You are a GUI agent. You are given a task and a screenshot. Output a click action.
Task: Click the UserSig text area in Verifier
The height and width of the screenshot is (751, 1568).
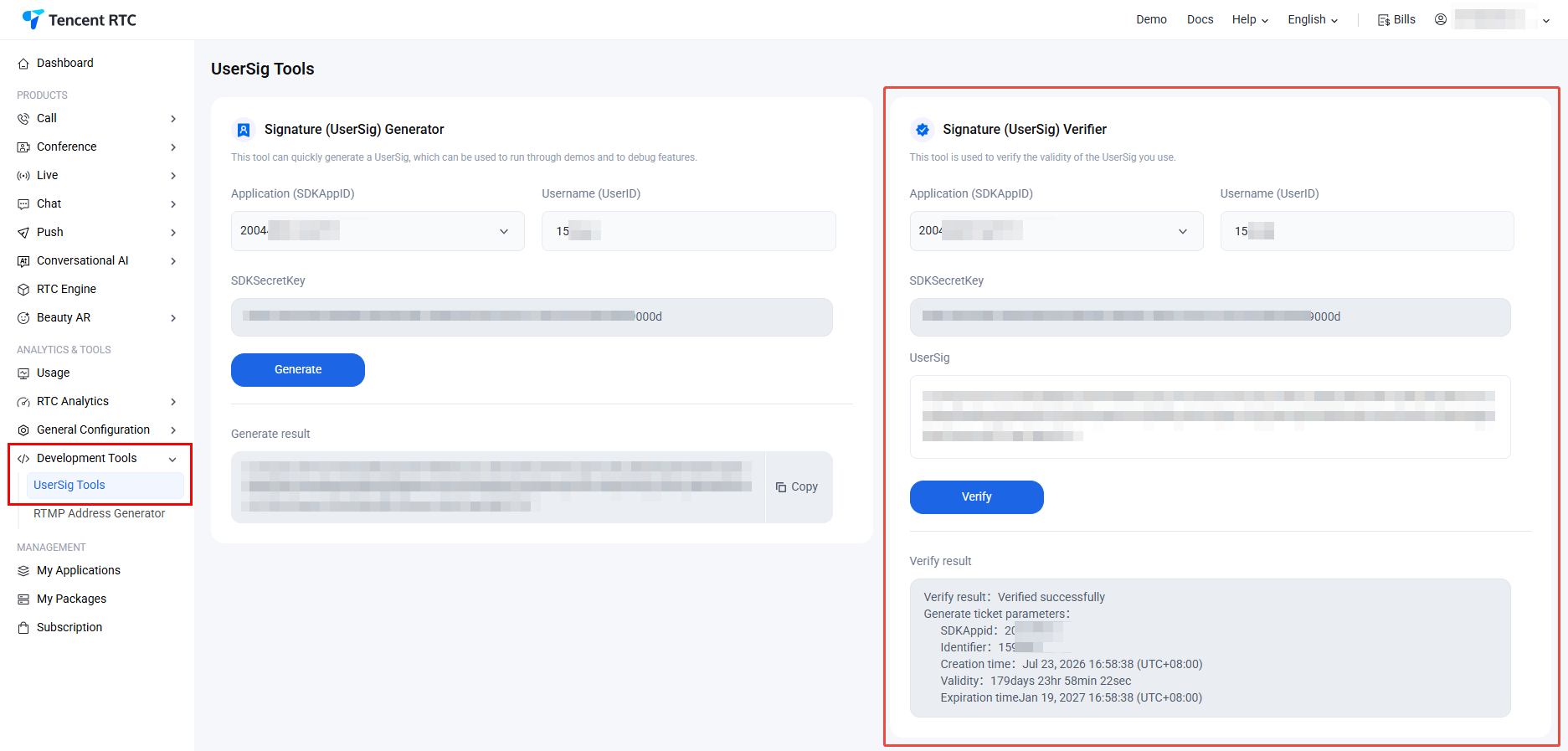coord(1211,417)
